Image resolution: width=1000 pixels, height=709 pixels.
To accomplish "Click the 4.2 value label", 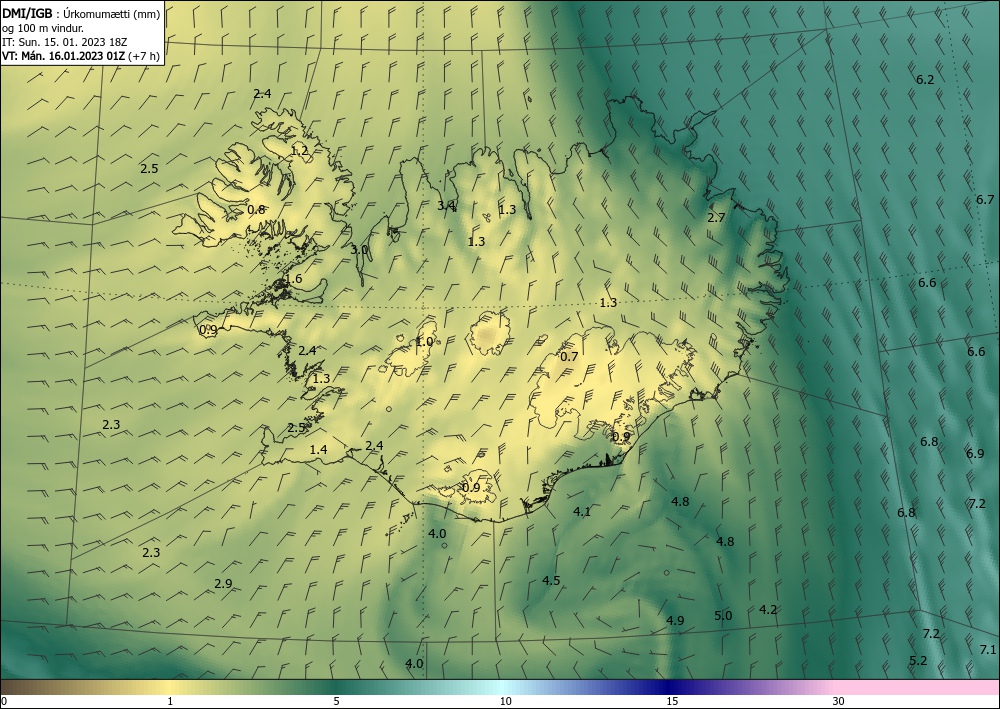I will pyautogui.click(x=768, y=610).
